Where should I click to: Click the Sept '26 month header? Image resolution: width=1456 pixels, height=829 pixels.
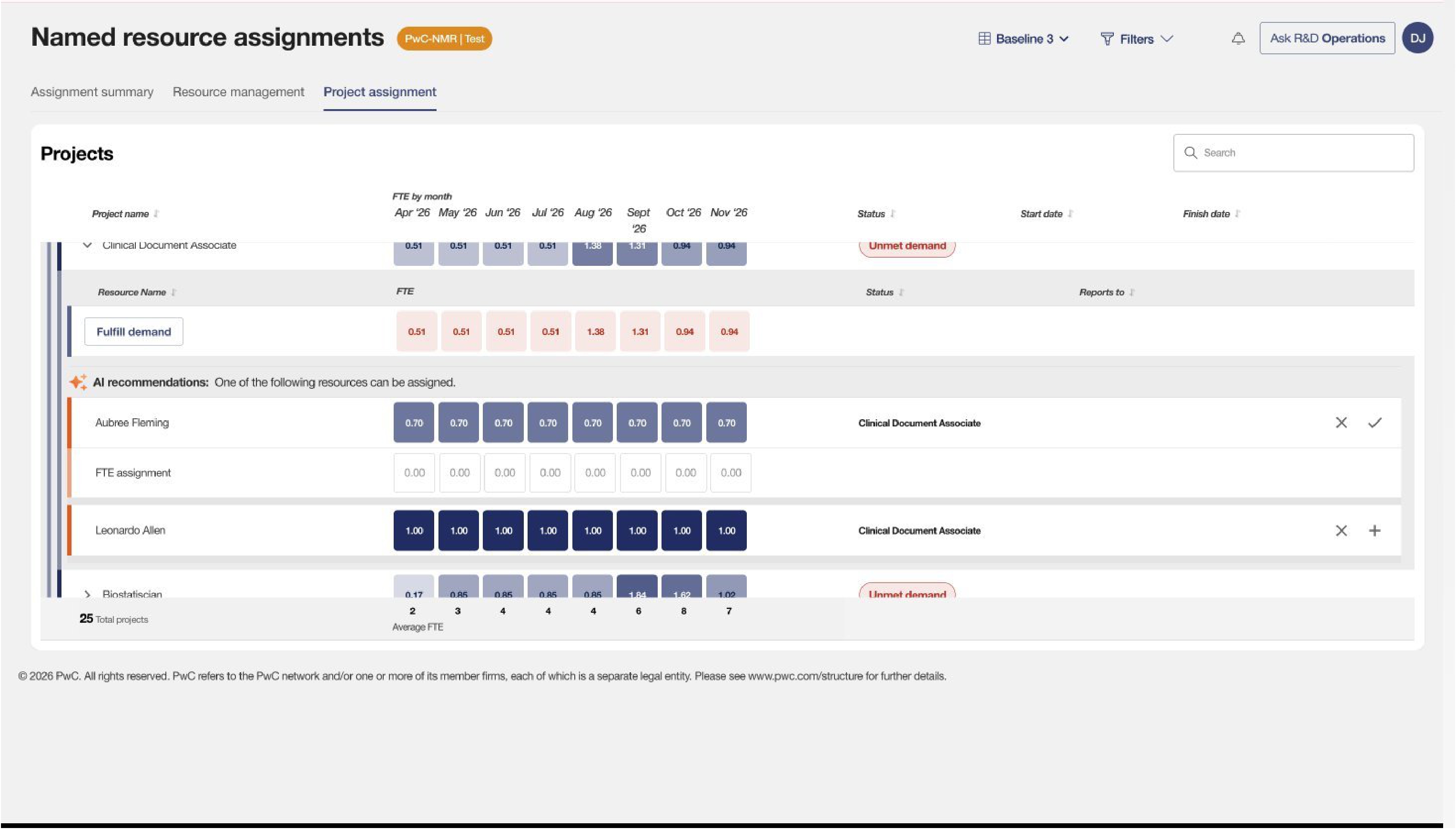638,220
